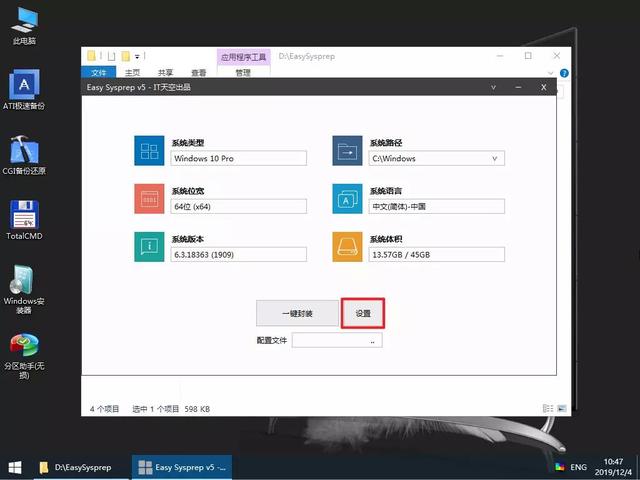640x480 pixels.
Task: Click the 系统体积 orange disk icon
Action: tap(347, 247)
